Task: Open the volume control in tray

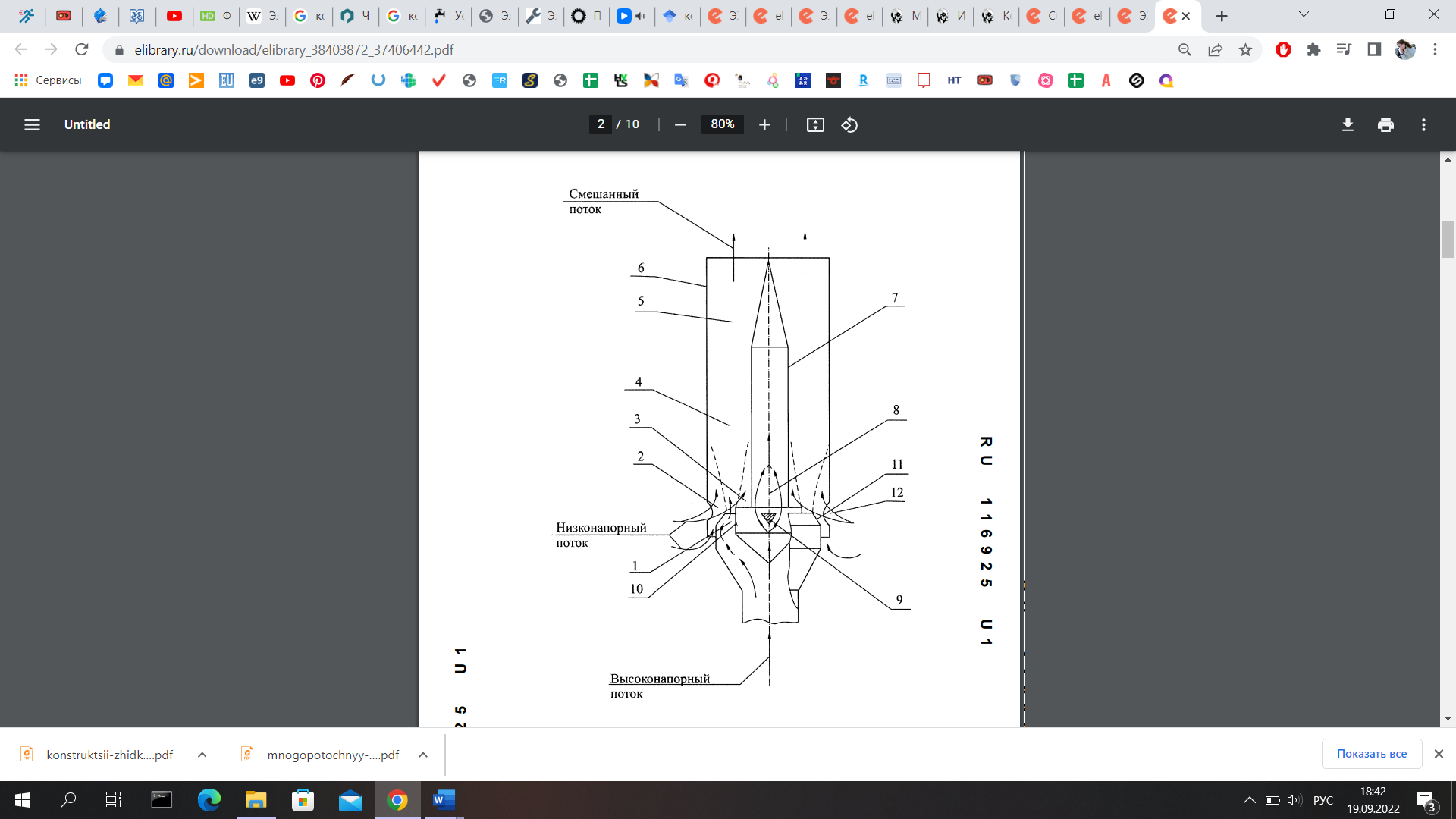Action: pyautogui.click(x=1294, y=800)
